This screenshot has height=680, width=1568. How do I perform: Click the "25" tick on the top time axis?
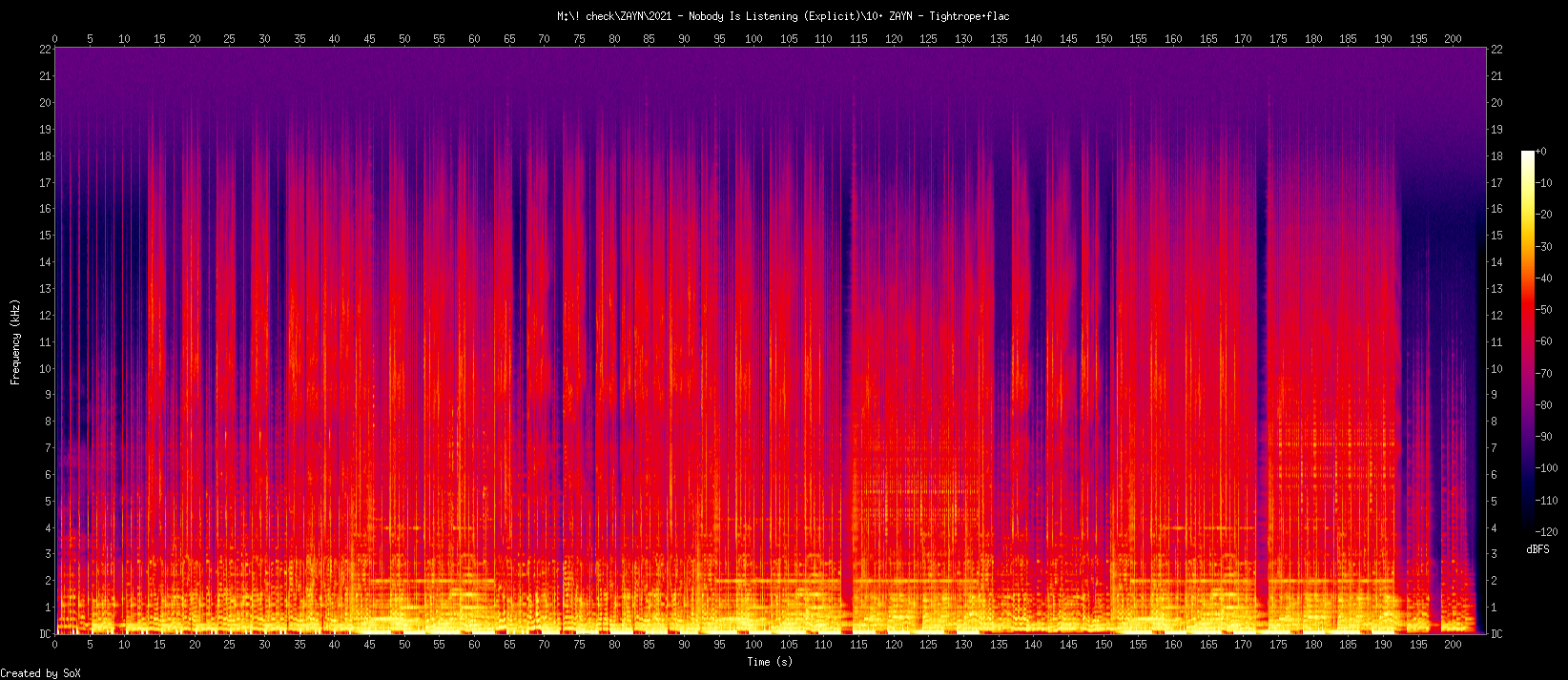point(230,39)
